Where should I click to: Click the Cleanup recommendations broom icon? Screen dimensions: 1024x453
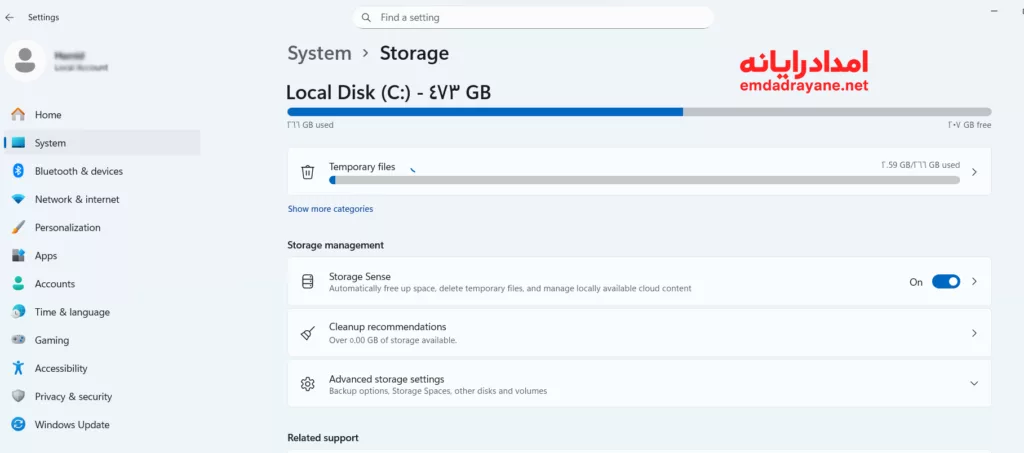pyautogui.click(x=308, y=333)
